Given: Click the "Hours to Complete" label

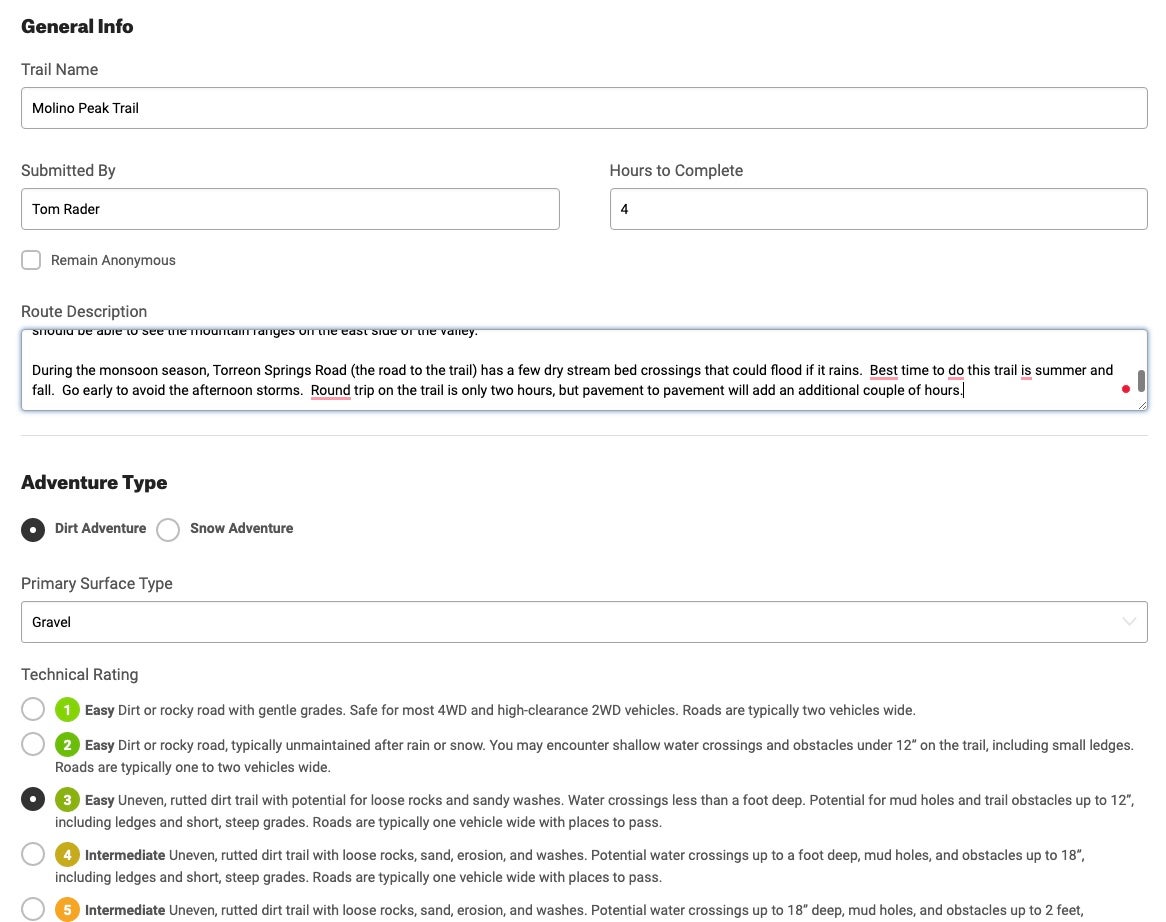Looking at the screenshot, I should click(x=676, y=170).
